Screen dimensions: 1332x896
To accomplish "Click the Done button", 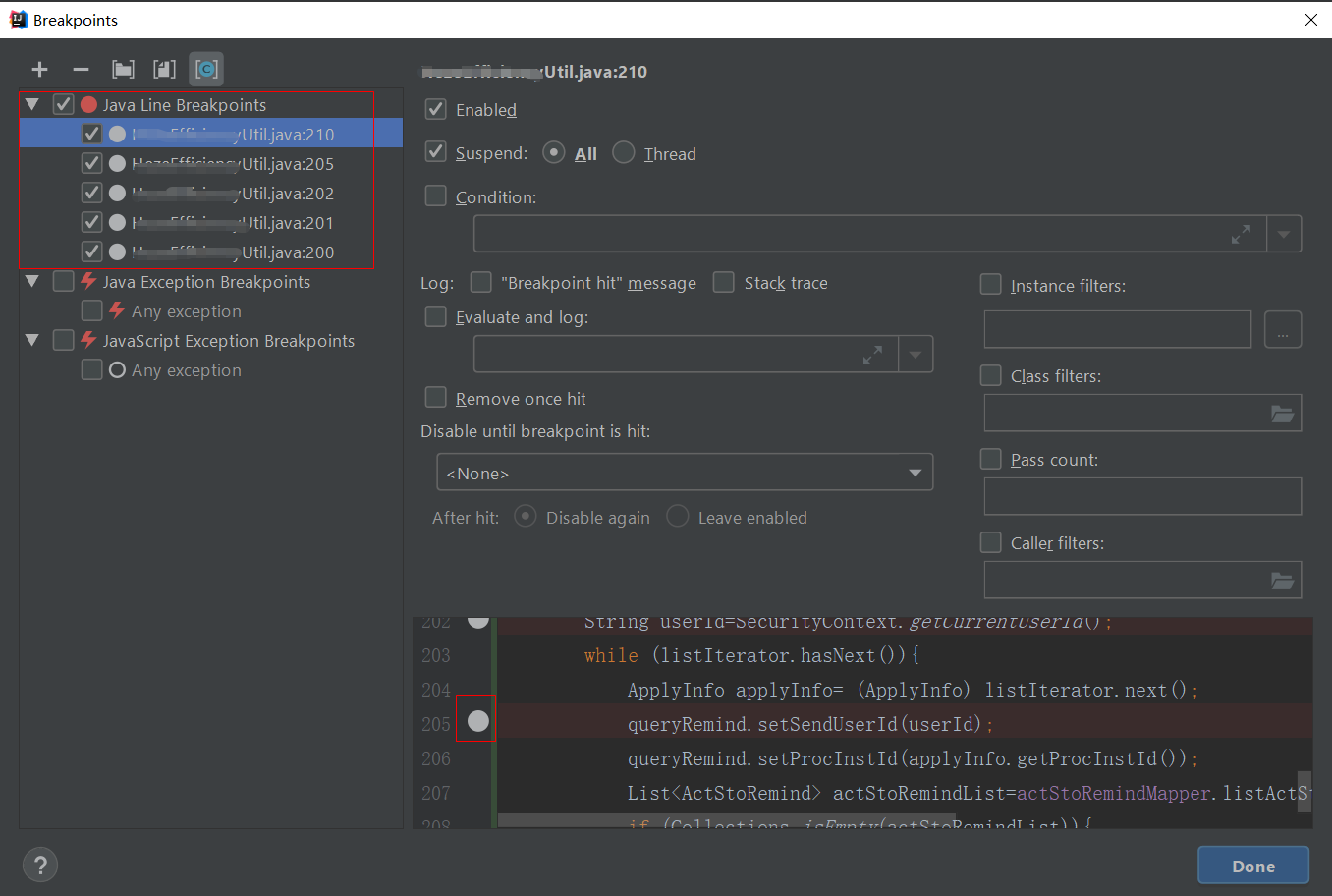I will point(1253,866).
